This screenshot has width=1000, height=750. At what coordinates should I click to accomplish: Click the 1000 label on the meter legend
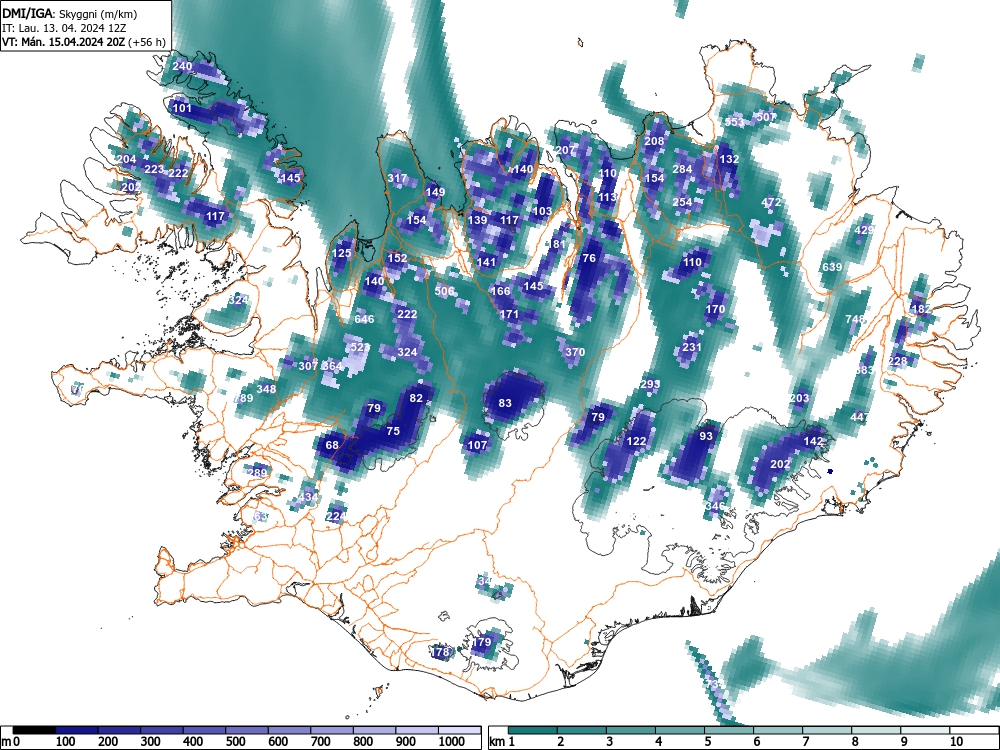[452, 742]
